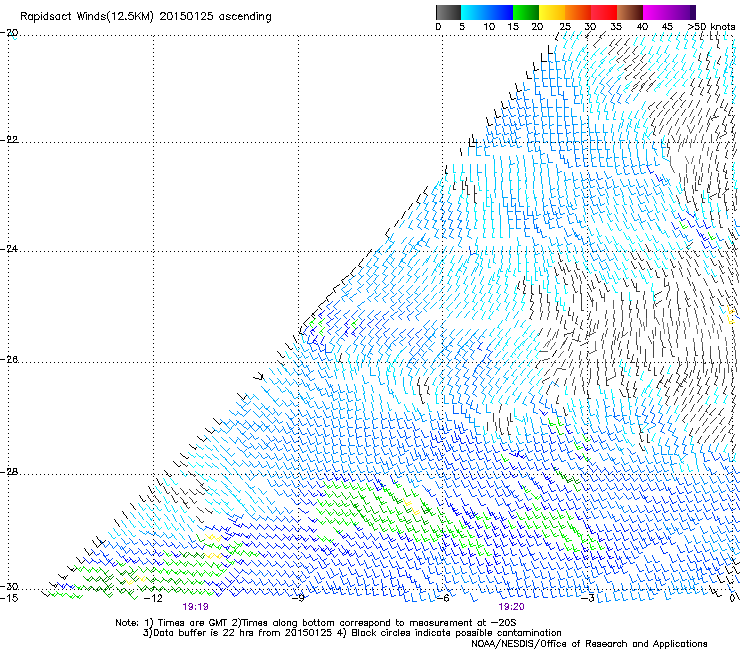This screenshot has width=740, height=650.
Task: Click the cyan 5-10 knots legend segment
Action: click(474, 12)
